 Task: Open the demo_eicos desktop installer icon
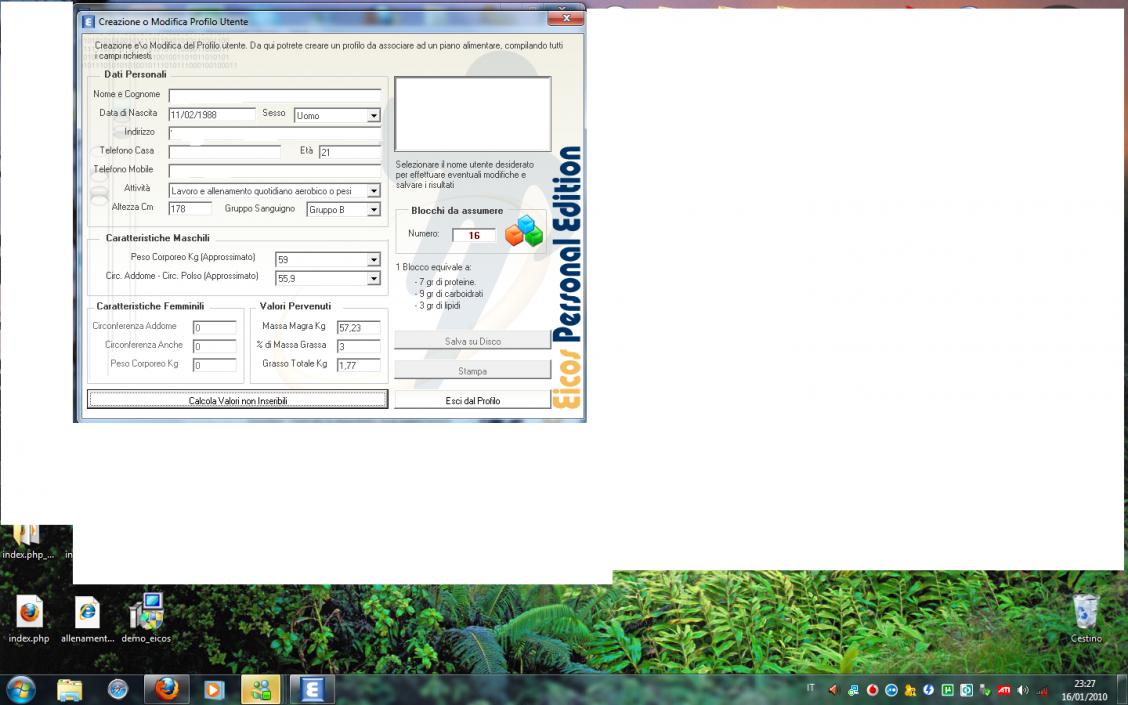[147, 612]
